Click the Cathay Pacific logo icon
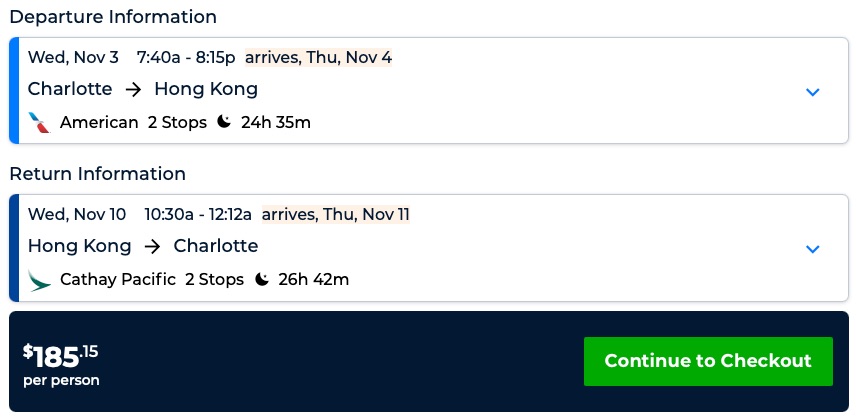856x417 pixels. [x=40, y=280]
